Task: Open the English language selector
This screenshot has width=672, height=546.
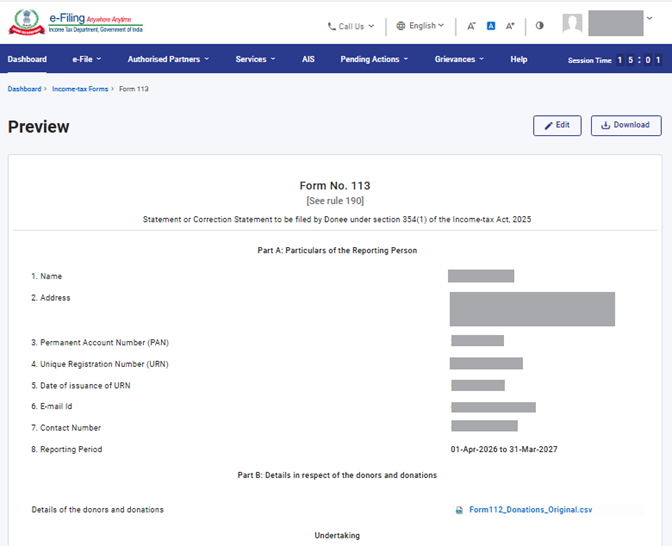Action: 420,26
